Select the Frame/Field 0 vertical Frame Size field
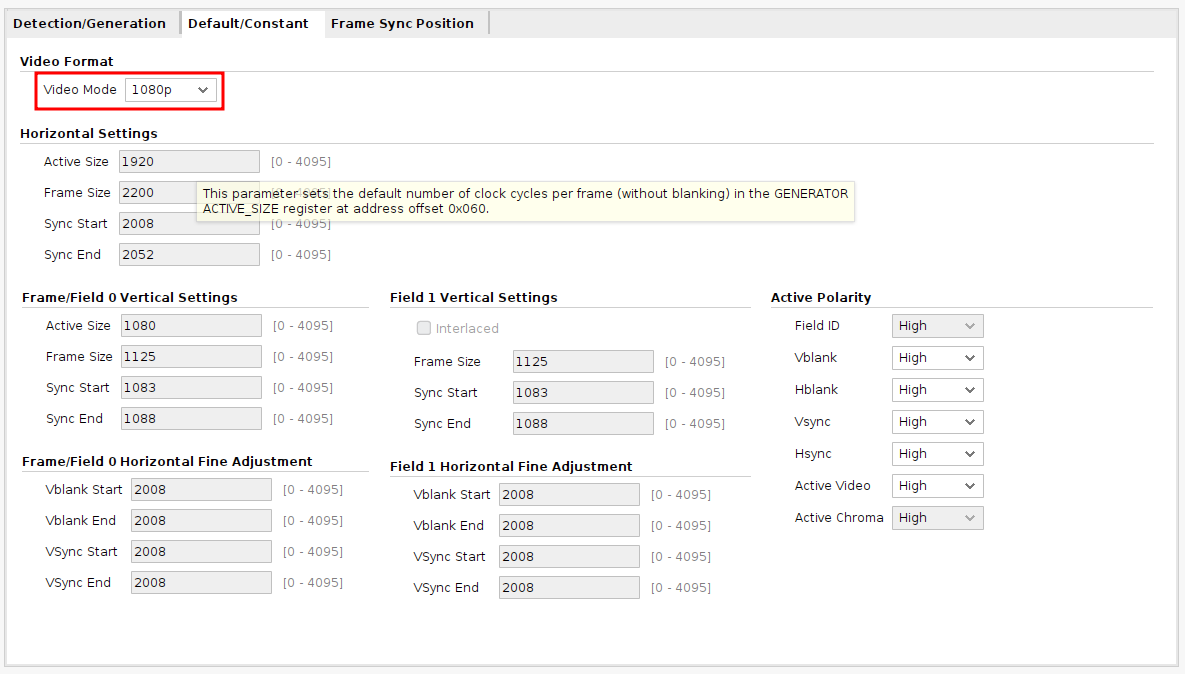The width and height of the screenshot is (1185, 674). (191, 357)
